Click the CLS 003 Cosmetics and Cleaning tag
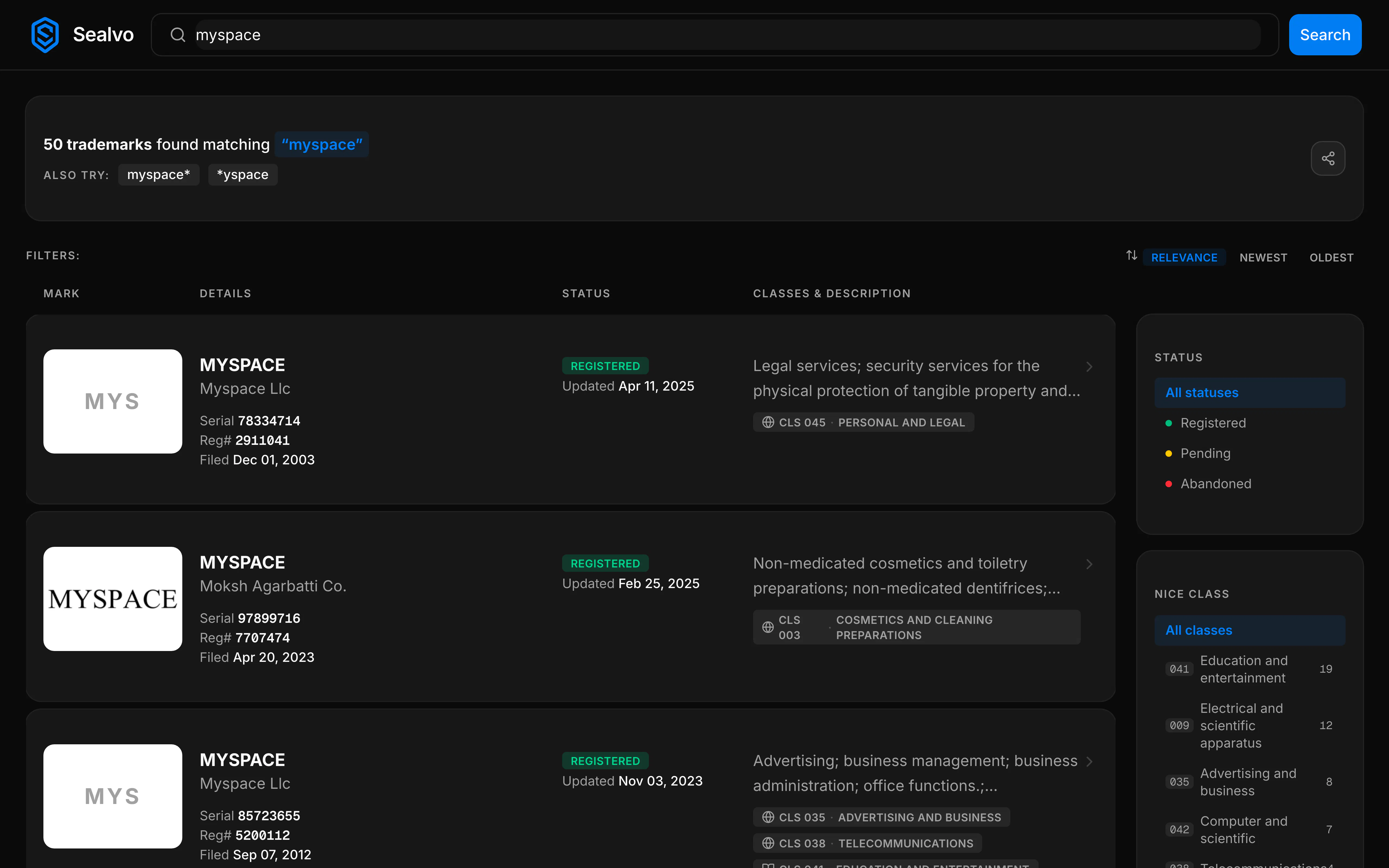This screenshot has width=1389, height=868. tap(917, 627)
